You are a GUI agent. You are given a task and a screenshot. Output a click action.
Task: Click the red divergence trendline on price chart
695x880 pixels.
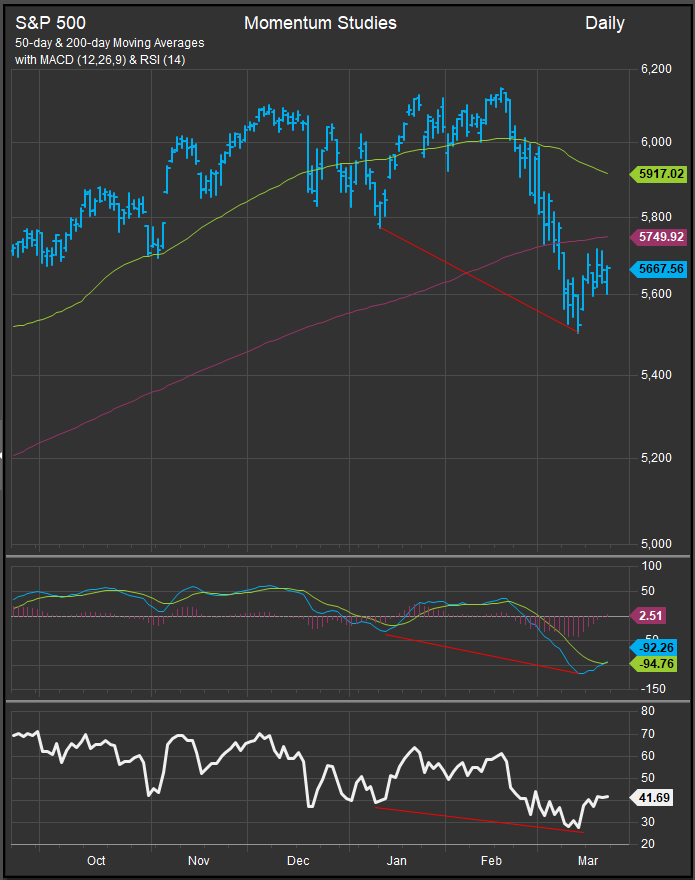point(479,280)
